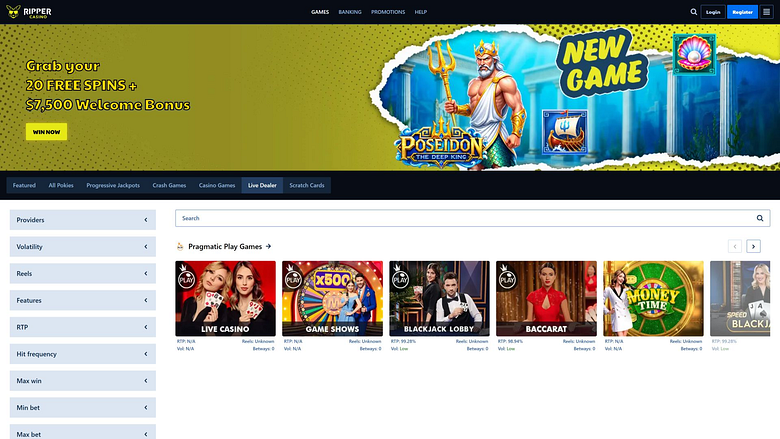780x439 pixels.
Task: Click the arrow beside Pragmatic Play Games
Action: (269, 246)
